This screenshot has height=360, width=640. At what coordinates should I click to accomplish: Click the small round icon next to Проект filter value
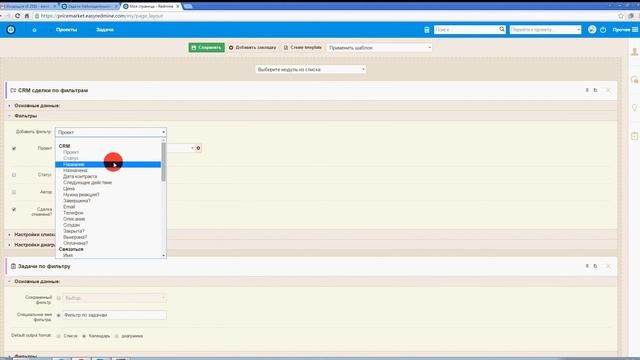pyautogui.click(x=198, y=148)
